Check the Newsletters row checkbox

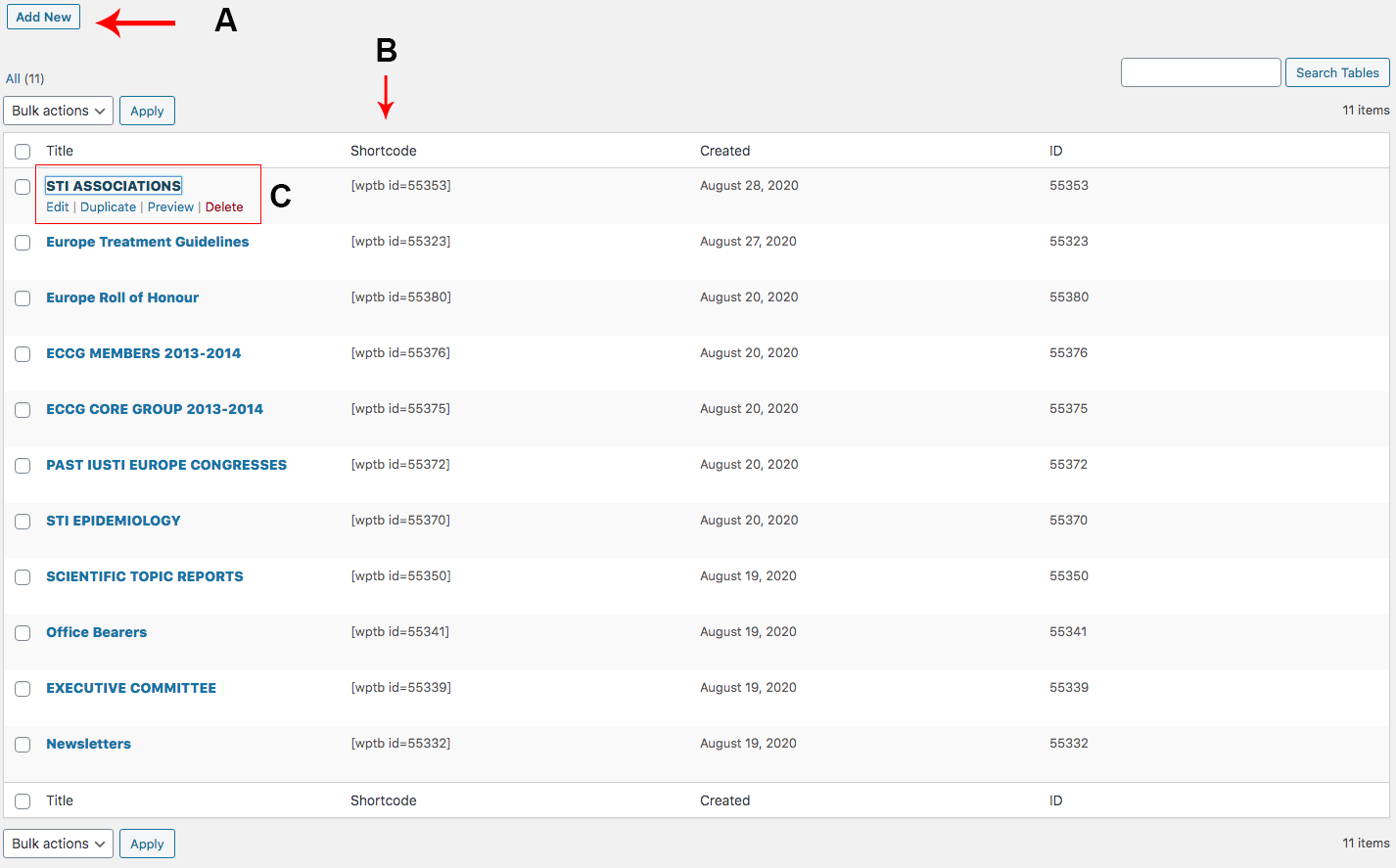(x=23, y=745)
